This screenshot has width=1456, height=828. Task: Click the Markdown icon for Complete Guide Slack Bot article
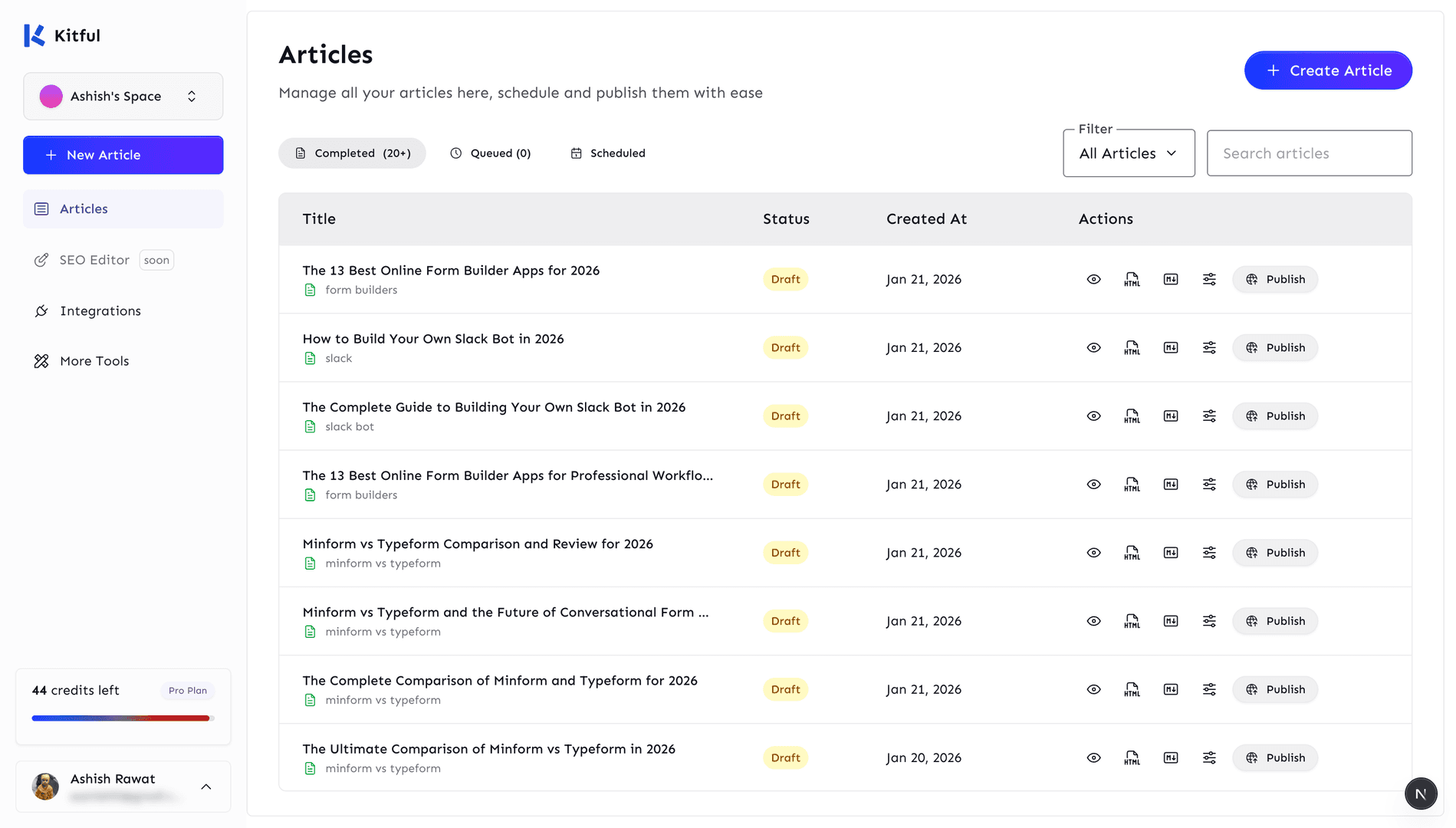1171,416
